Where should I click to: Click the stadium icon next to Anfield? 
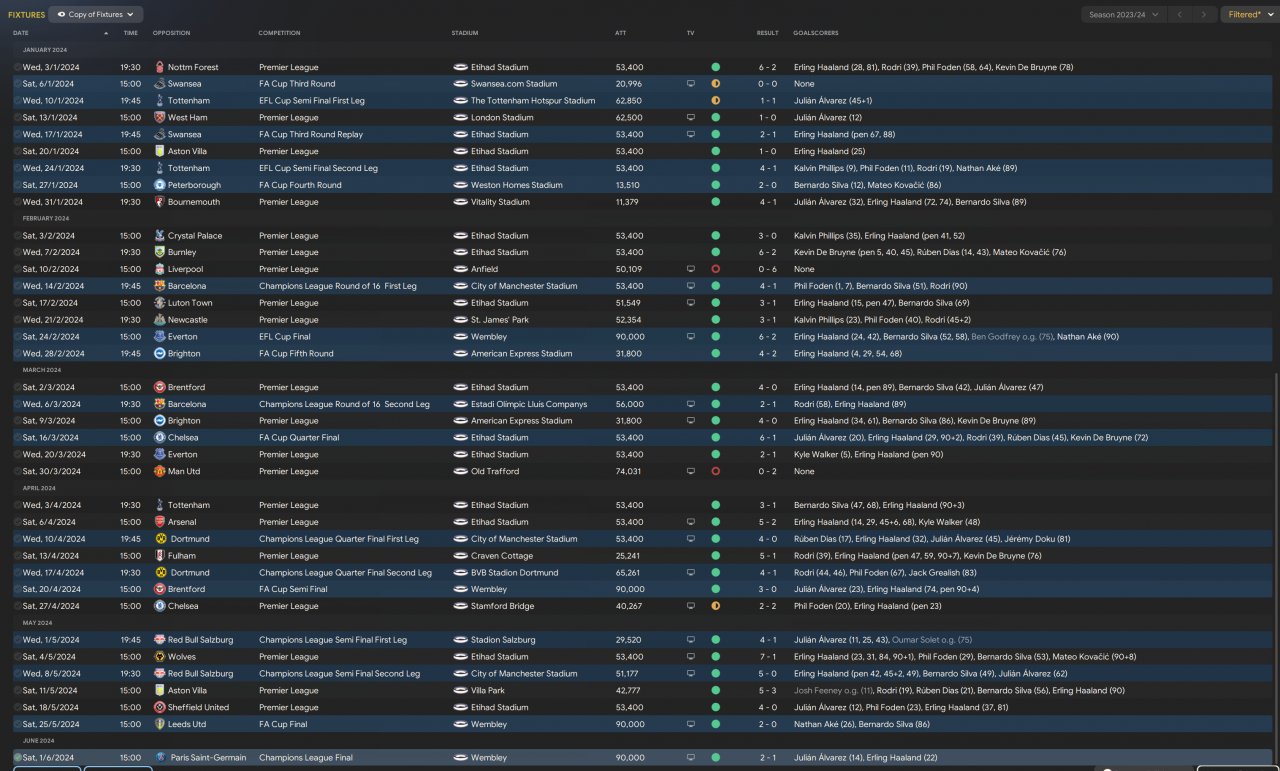[460, 269]
